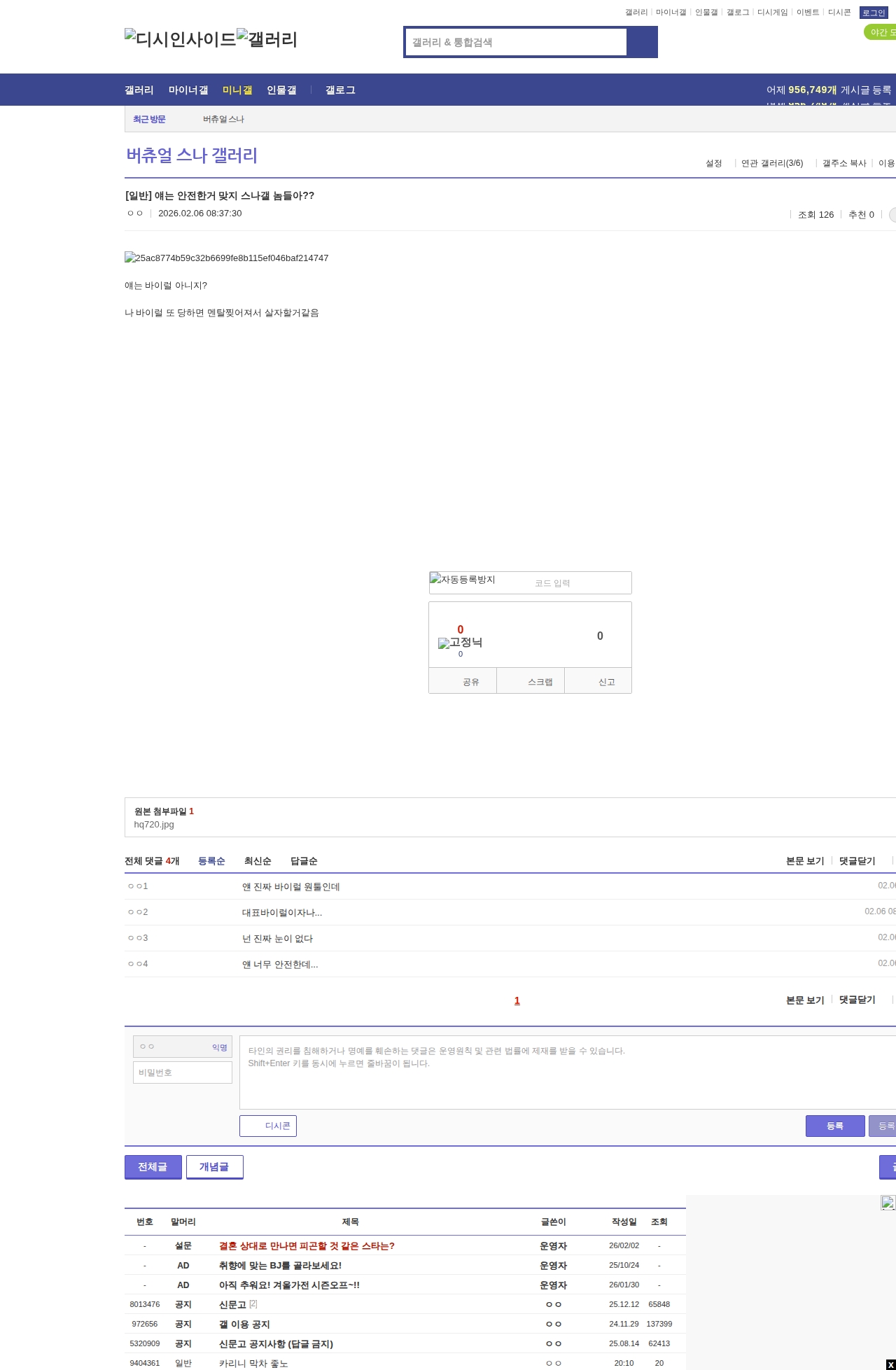This screenshot has width=896, height=1370.
Task: Open the 디시콘 emoticon picker
Action: point(268,1126)
